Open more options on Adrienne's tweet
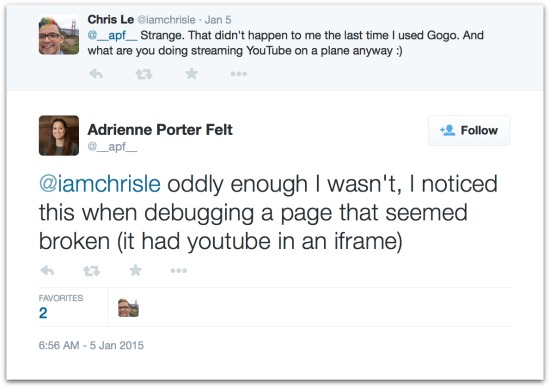Screen dimensions: 550x388 [179, 270]
